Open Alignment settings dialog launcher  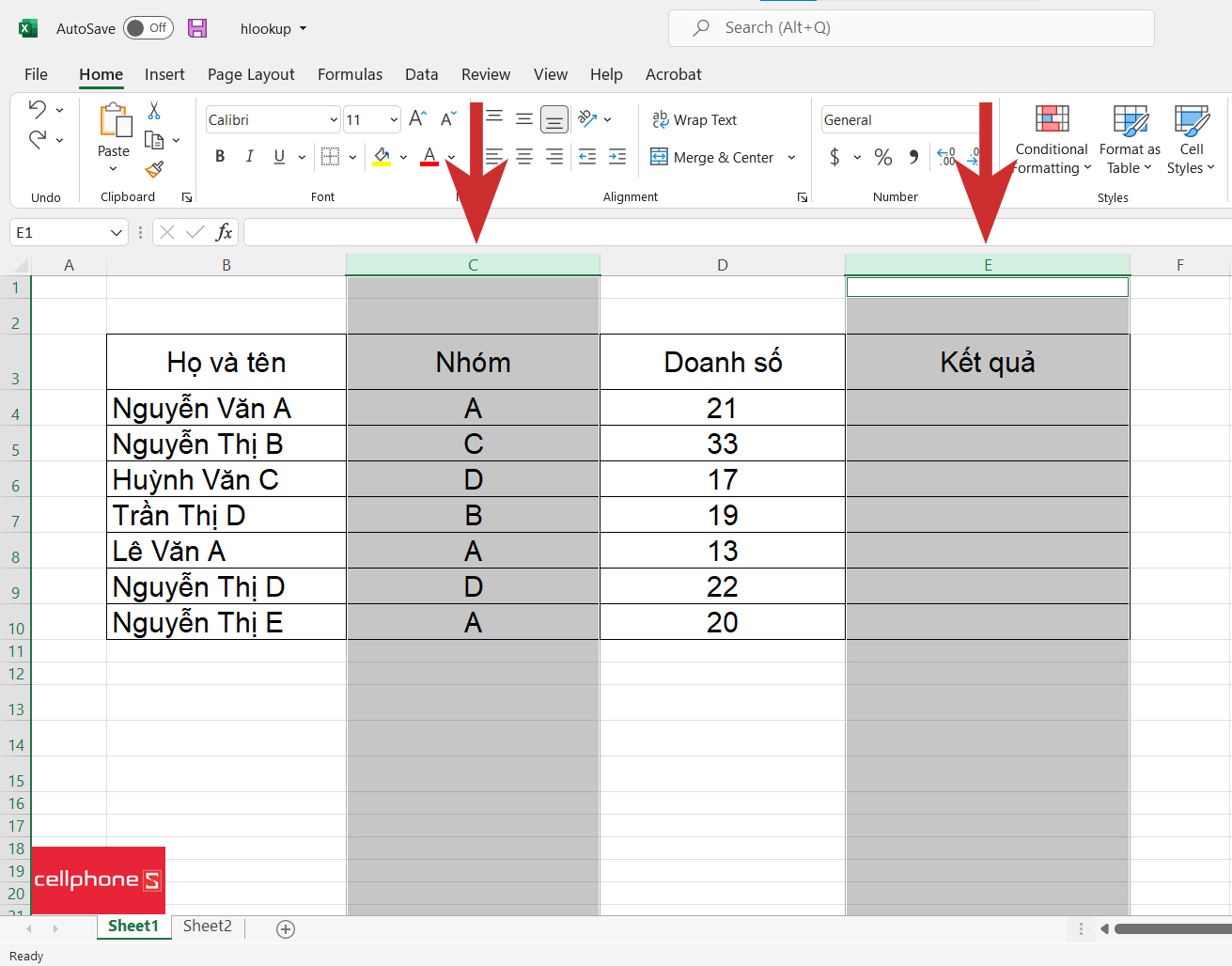tap(803, 197)
